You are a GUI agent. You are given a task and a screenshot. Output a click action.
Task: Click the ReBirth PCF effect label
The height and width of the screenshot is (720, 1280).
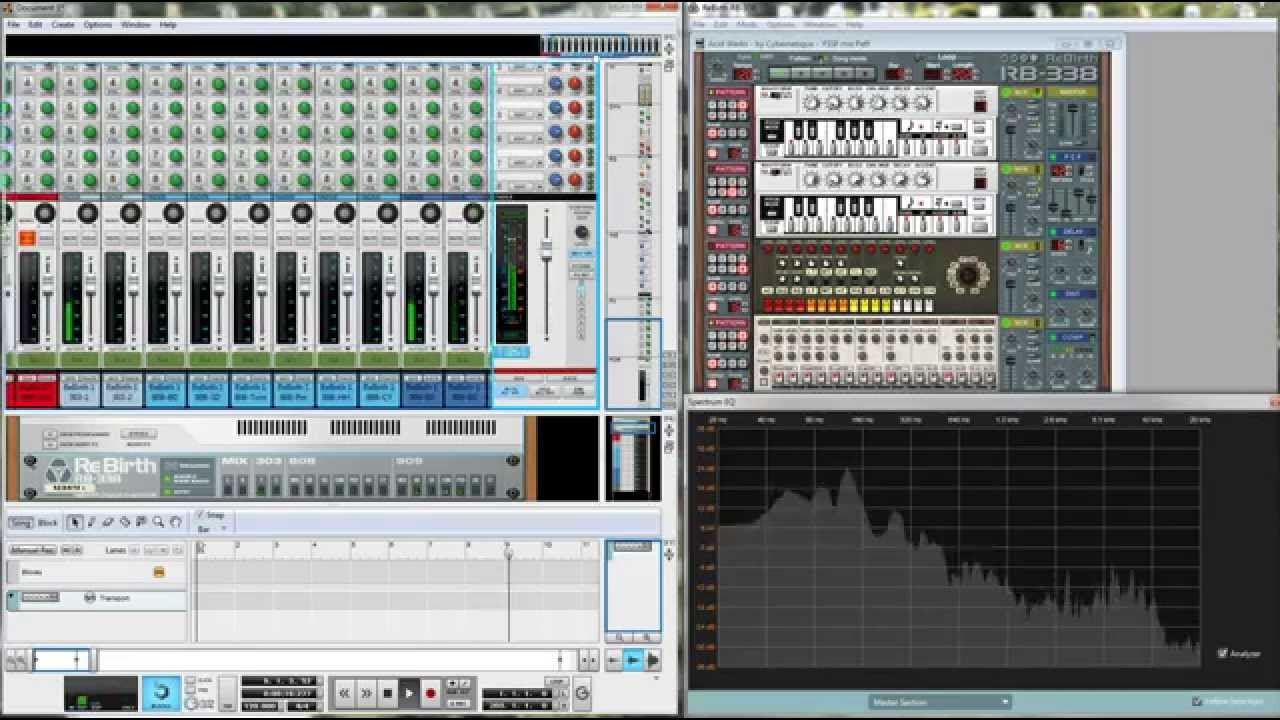[x=1072, y=157]
